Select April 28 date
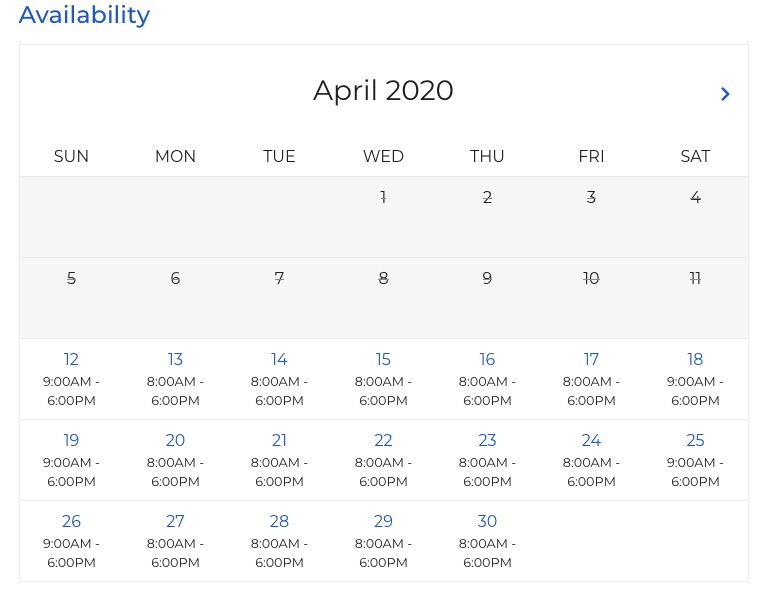 (279, 522)
